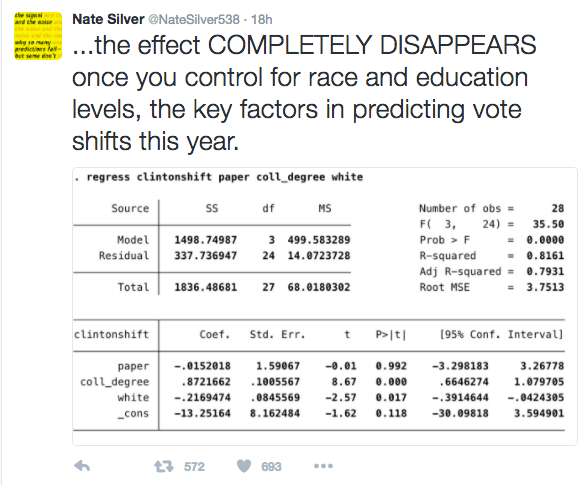Retweet this tweet using the arrows icon
The image size is (588, 485).
pos(164,466)
